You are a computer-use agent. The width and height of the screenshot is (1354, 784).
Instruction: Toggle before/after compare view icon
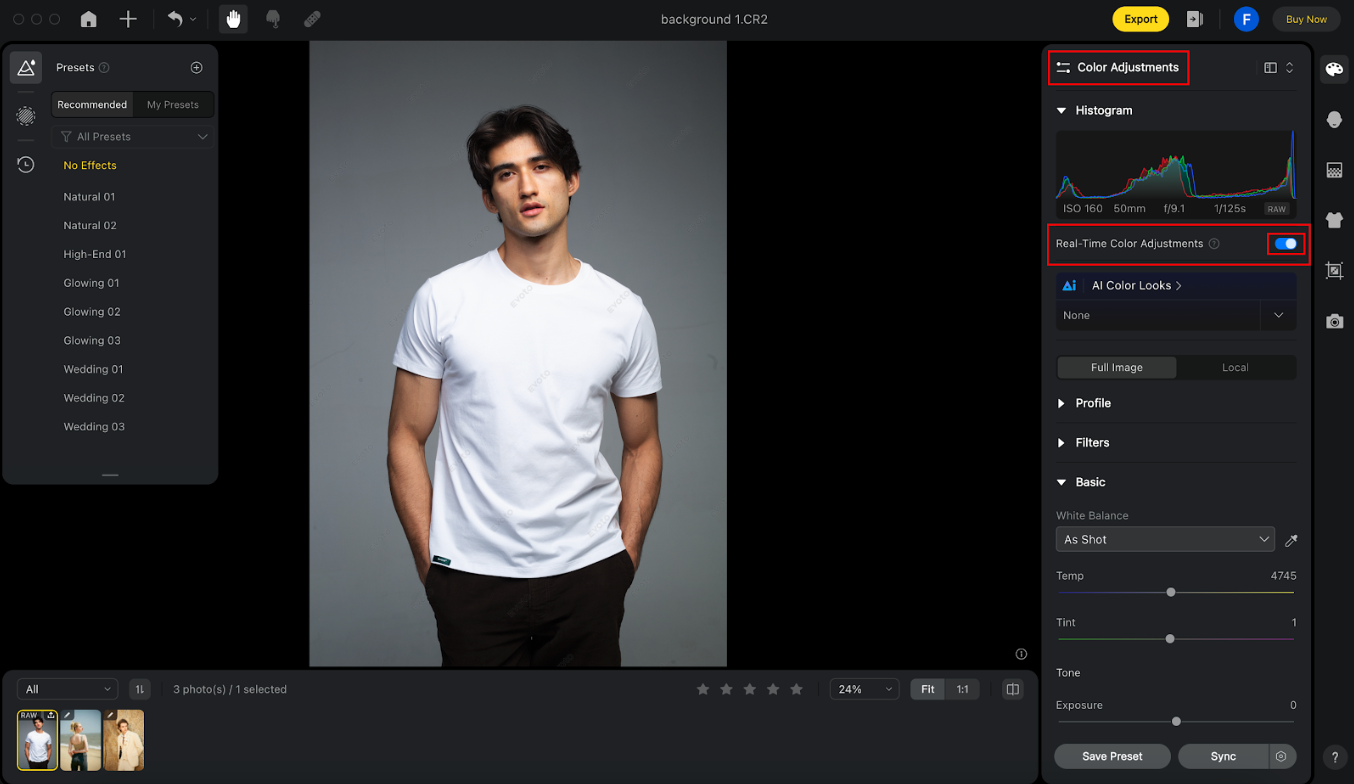point(1012,689)
